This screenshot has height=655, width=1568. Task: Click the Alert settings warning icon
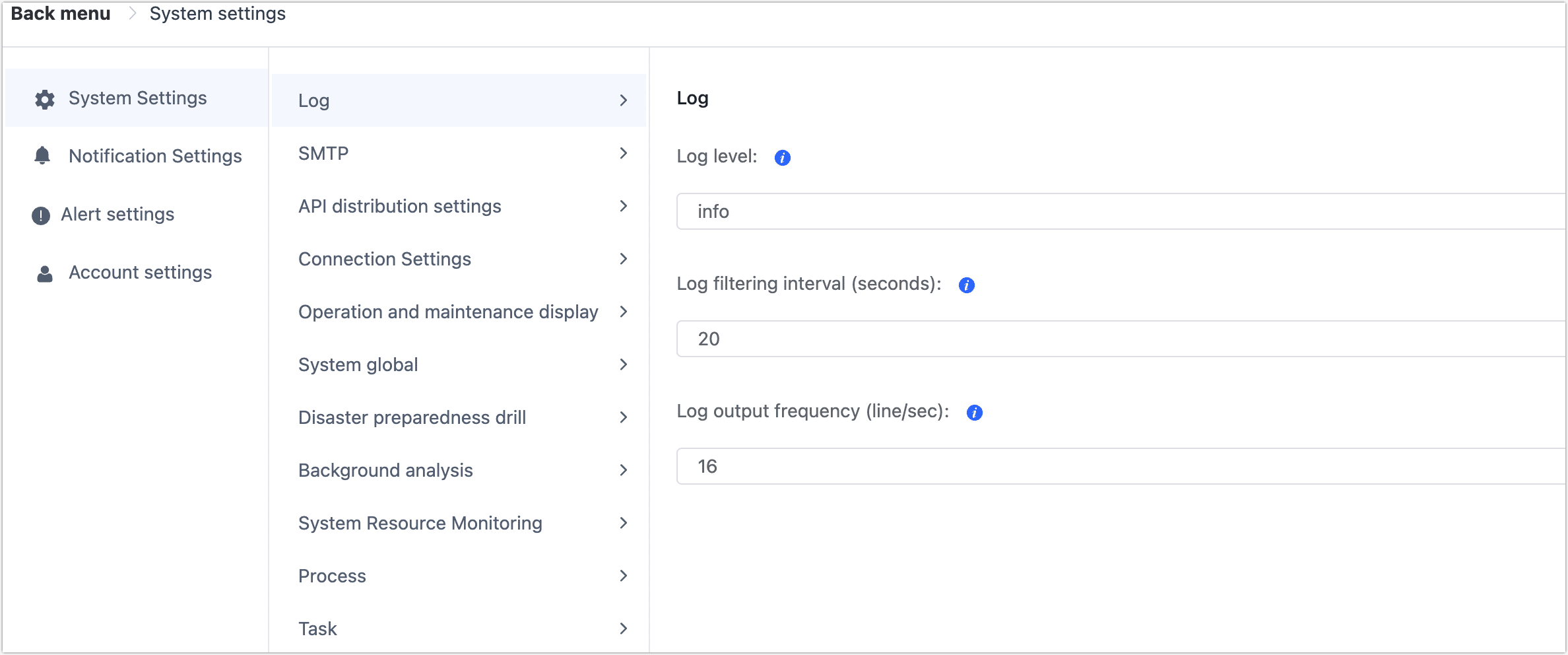click(40, 214)
